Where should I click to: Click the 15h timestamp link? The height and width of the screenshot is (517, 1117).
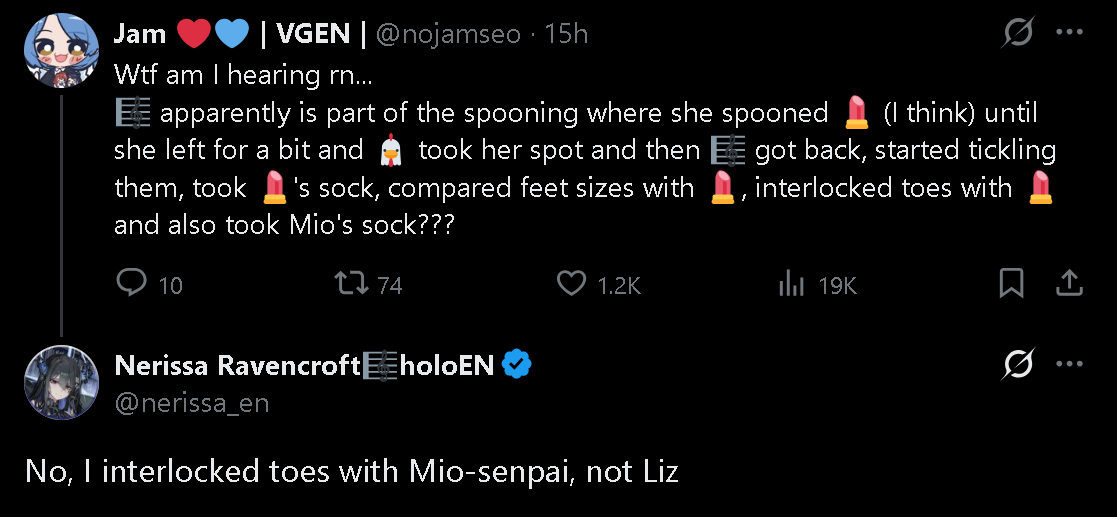566,34
